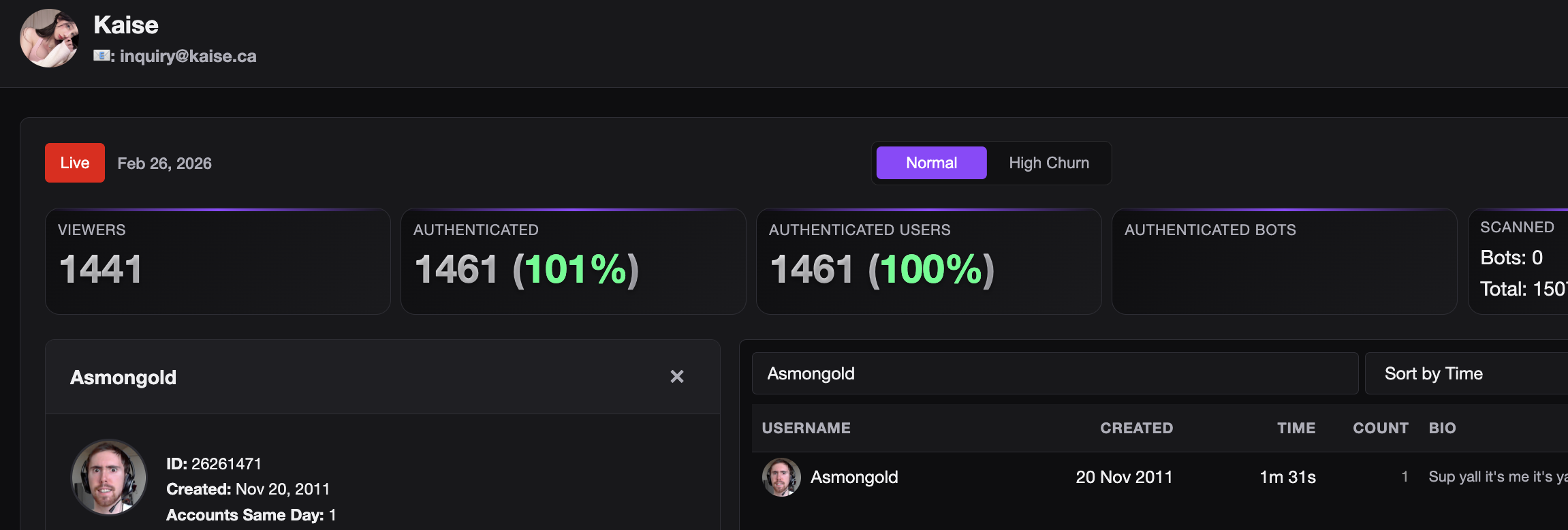Select the Feb 26, 2026 date
This screenshot has height=530, width=1568.
pos(164,163)
